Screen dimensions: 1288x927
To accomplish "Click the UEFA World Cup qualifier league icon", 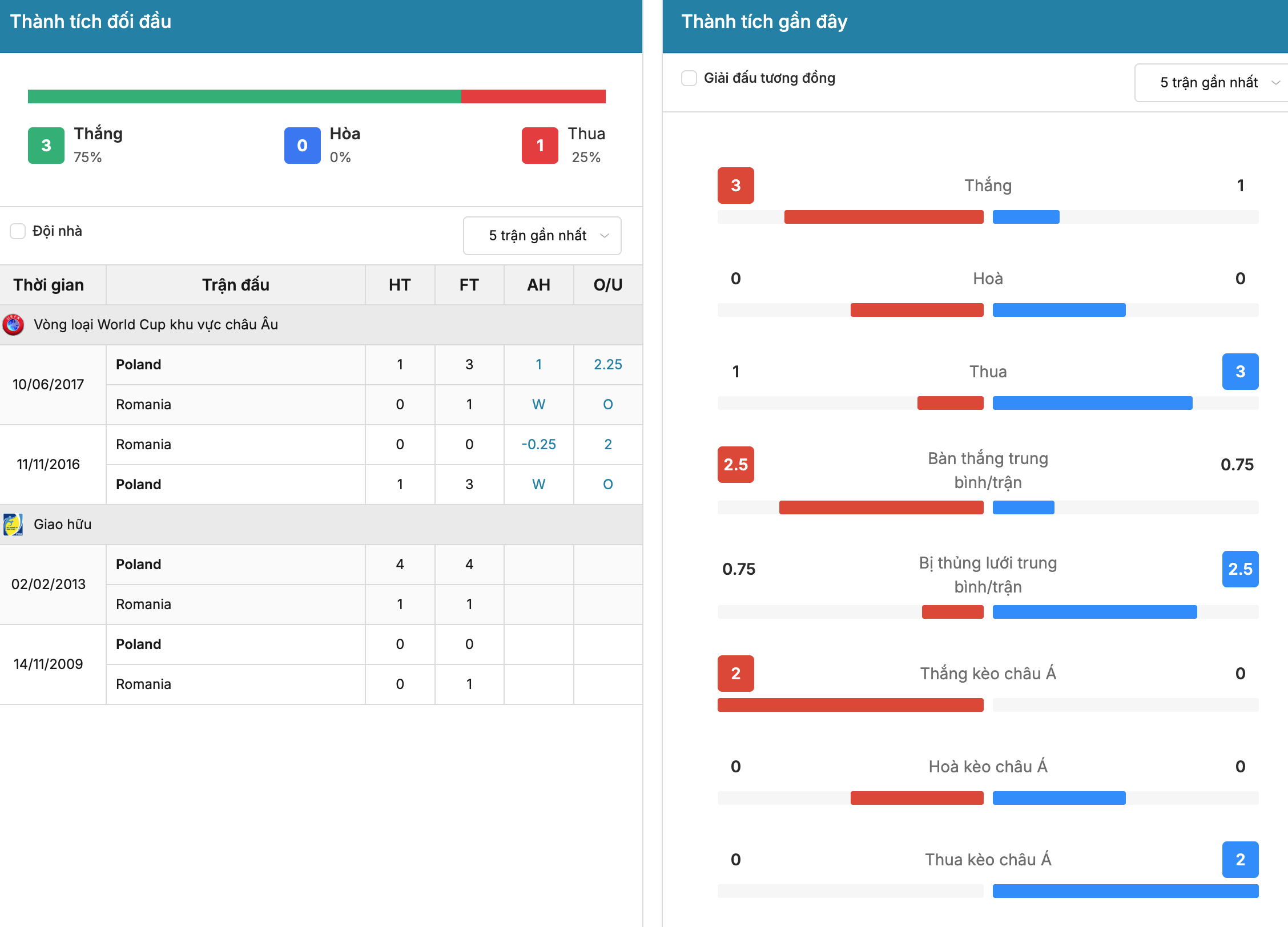I will tap(13, 324).
